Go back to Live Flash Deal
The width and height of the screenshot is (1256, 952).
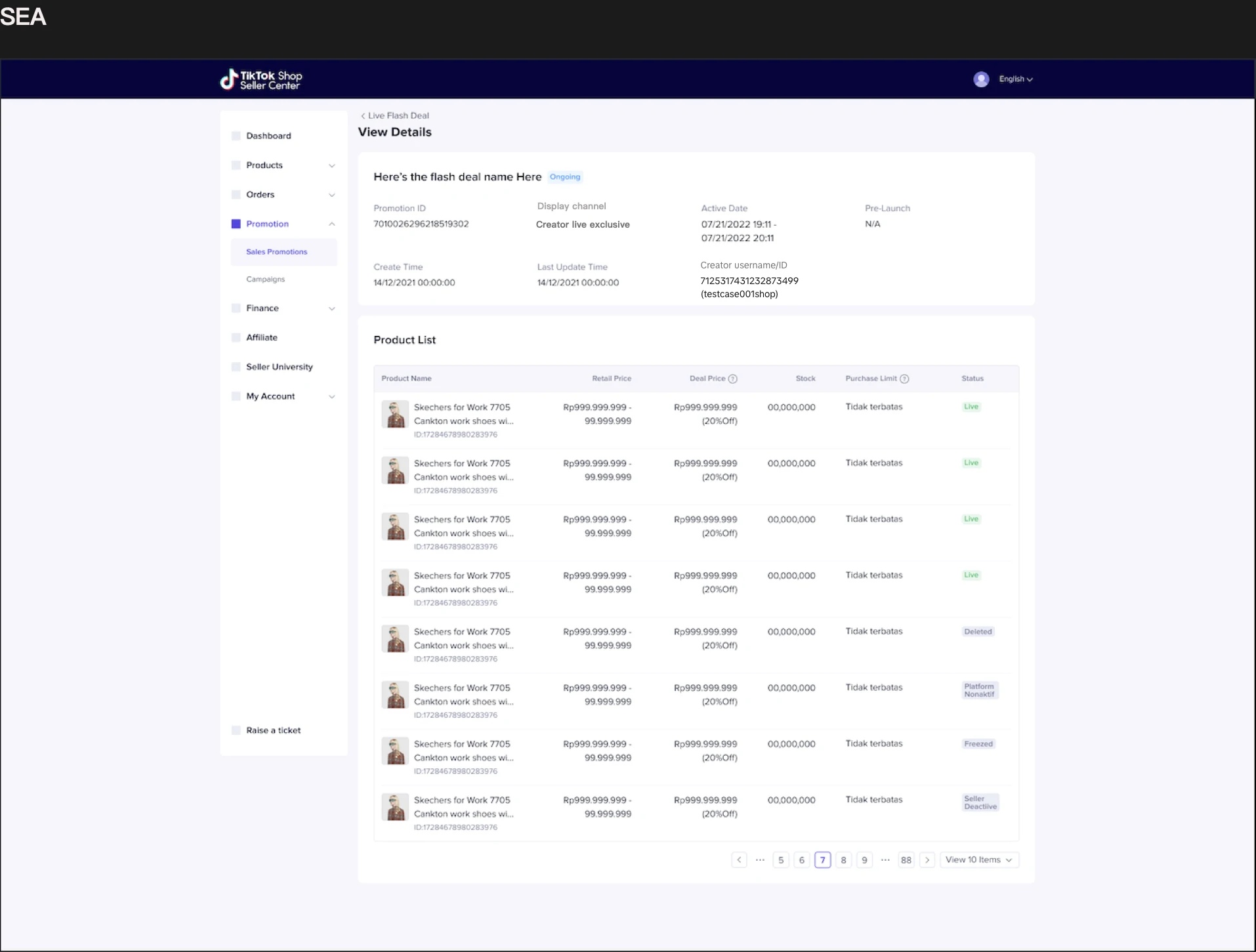click(394, 115)
